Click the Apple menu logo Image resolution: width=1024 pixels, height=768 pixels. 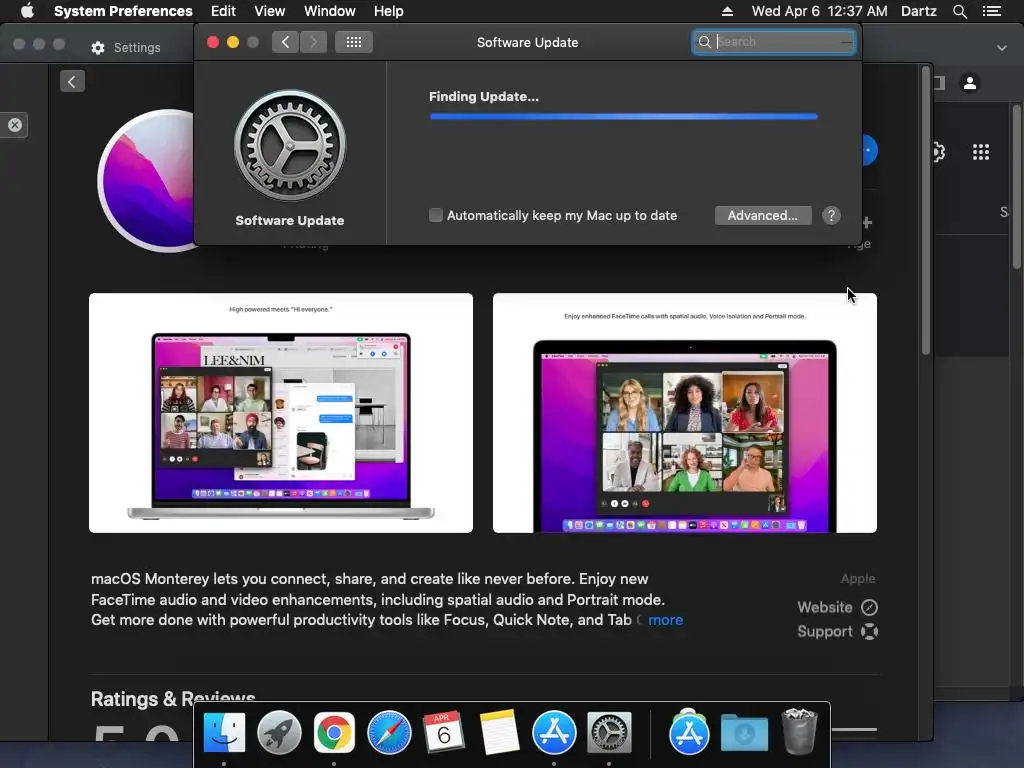27,10
